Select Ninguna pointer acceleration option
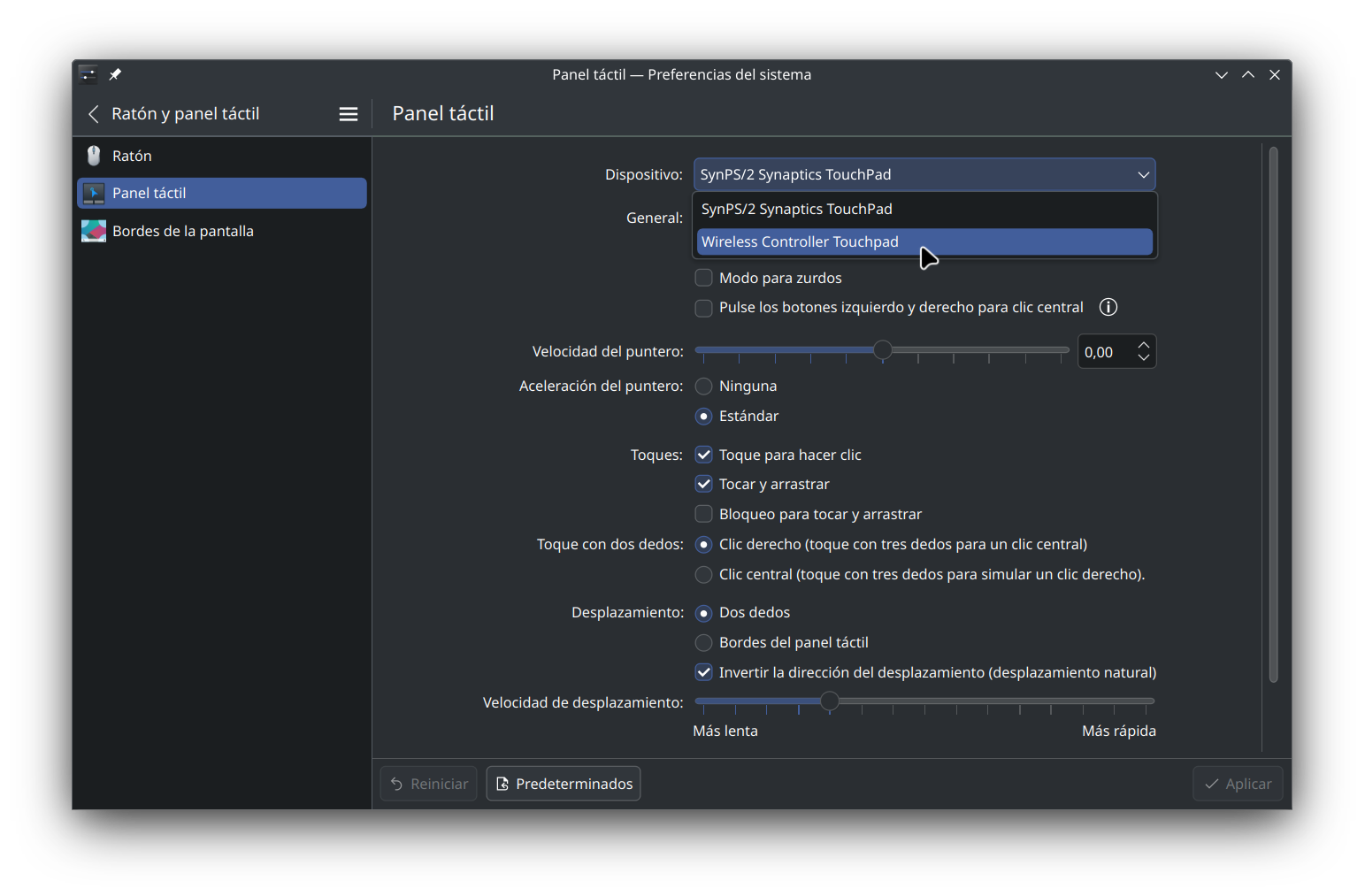The image size is (1365, 896). pos(704,387)
